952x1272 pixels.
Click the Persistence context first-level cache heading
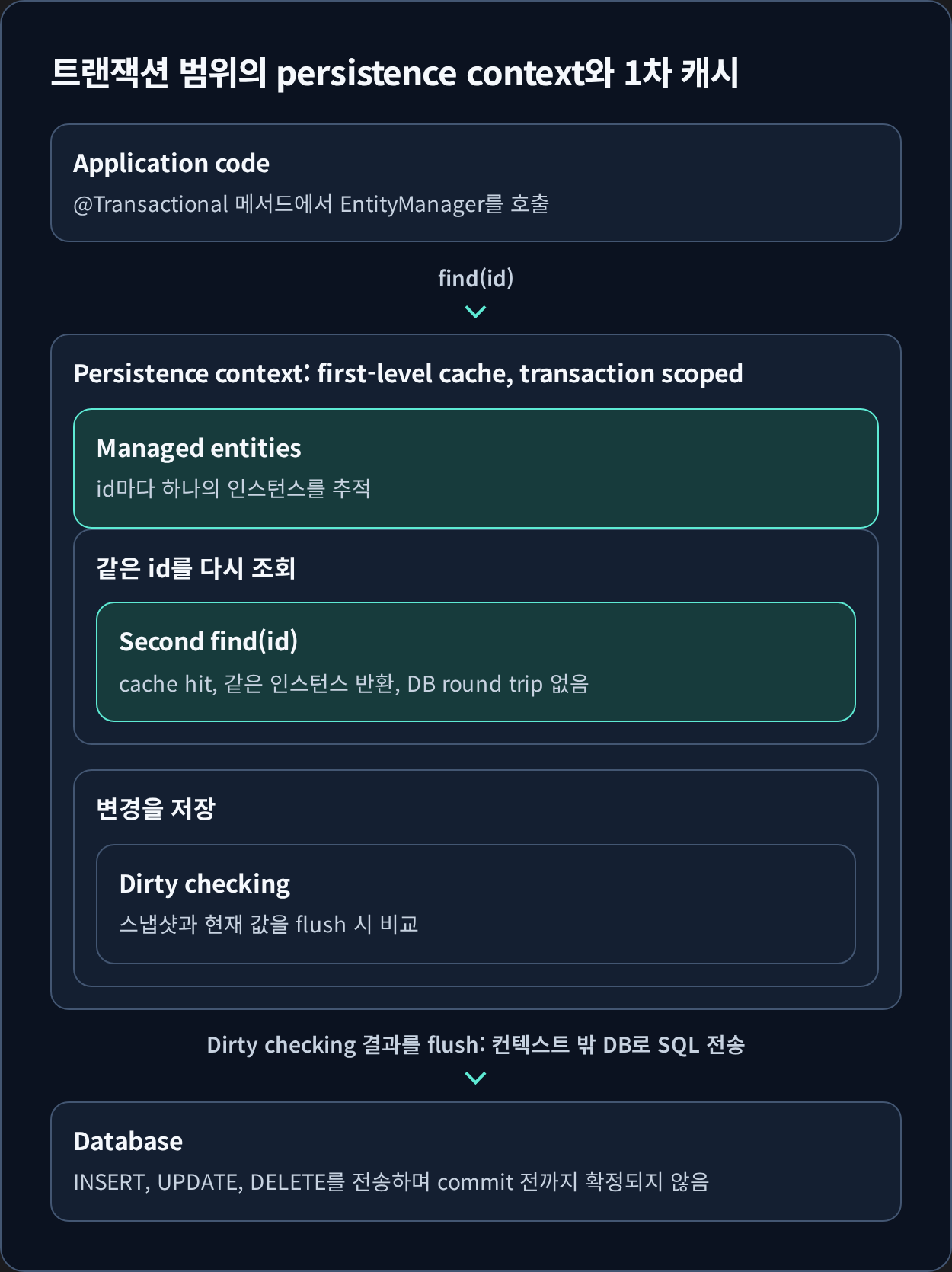click(408, 373)
